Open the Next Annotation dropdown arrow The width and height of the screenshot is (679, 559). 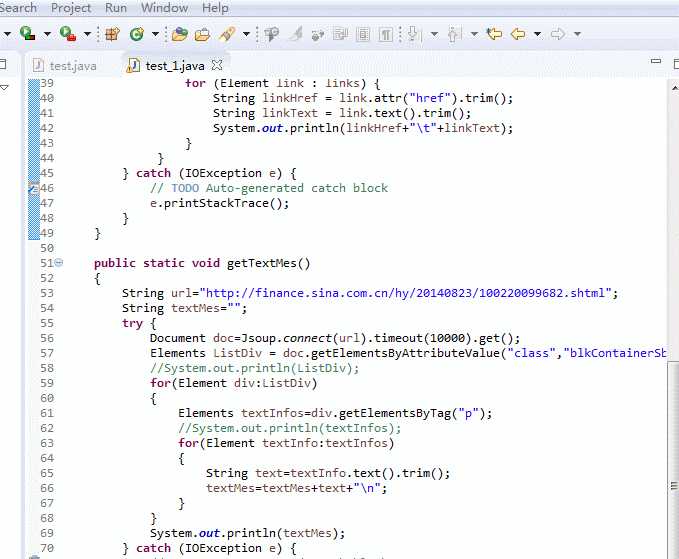[x=434, y=34]
